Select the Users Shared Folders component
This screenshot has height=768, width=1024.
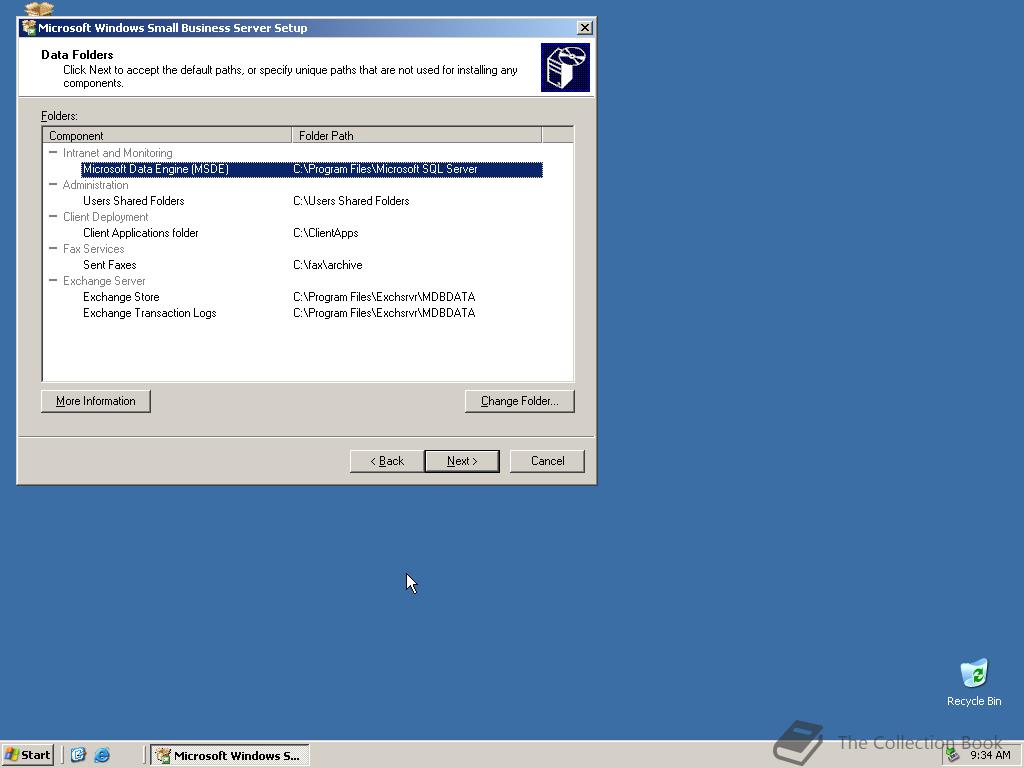[x=133, y=201]
